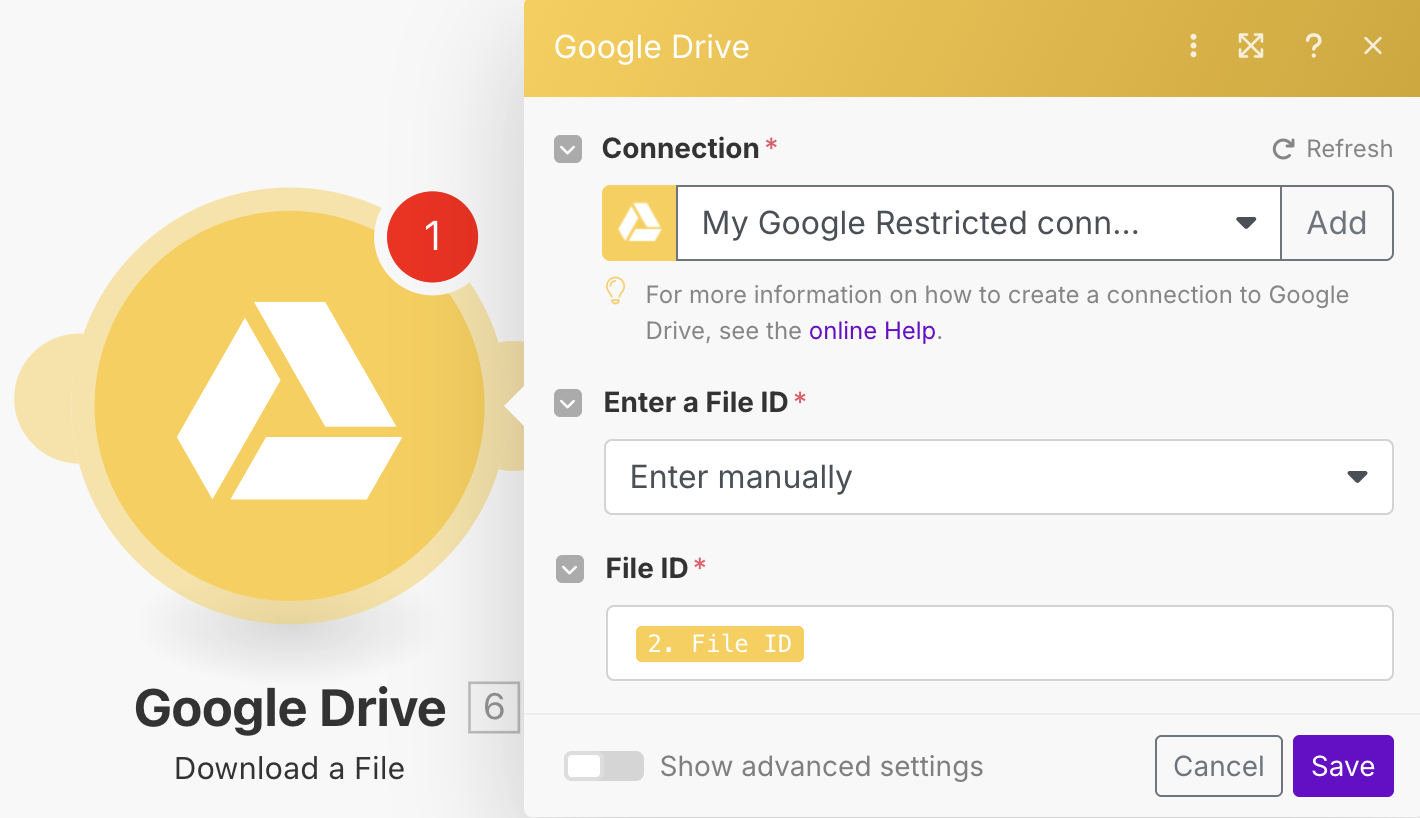Collapse the Enter a File ID section

tap(568, 404)
